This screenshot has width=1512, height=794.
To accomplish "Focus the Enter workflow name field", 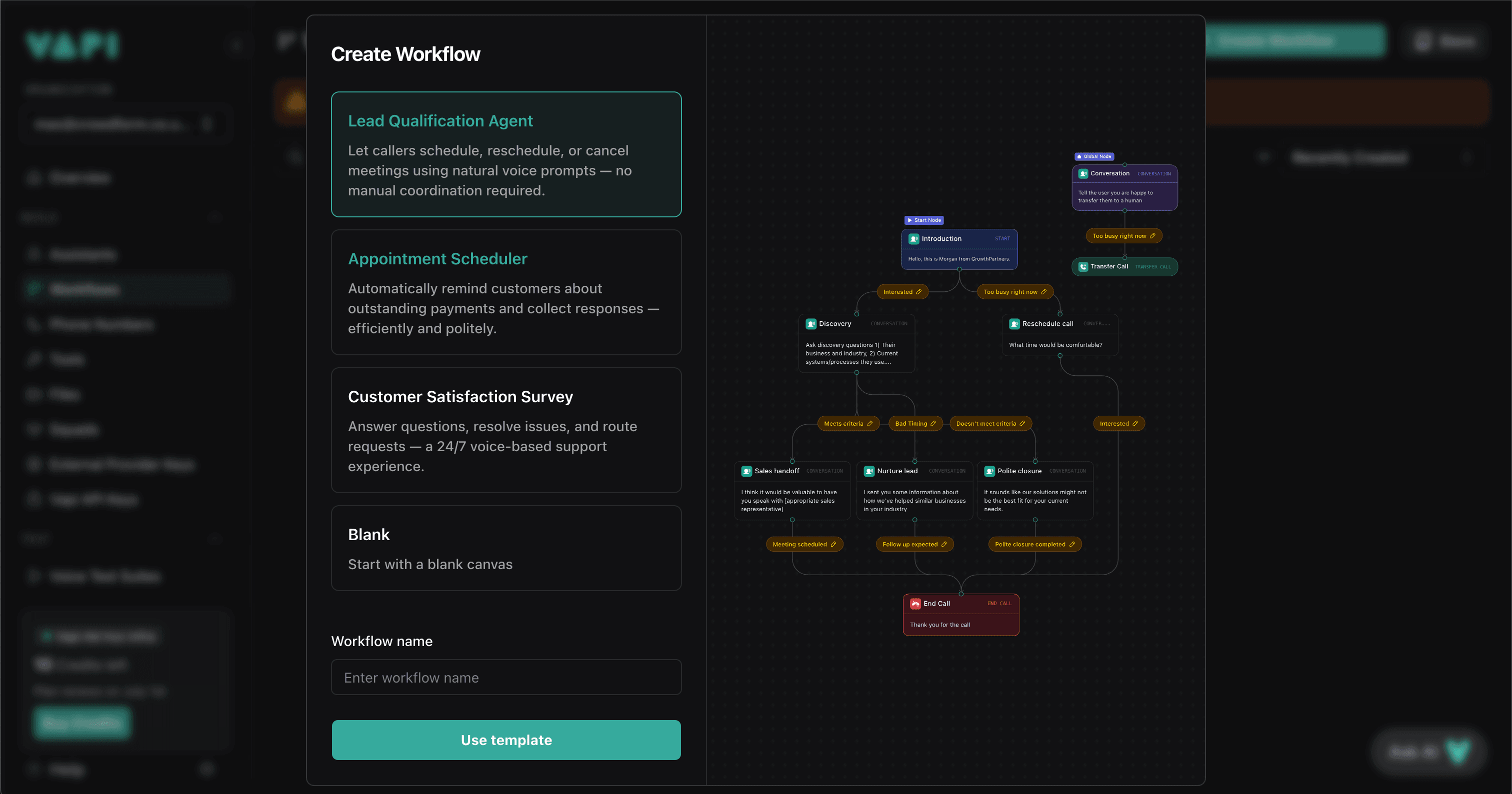I will (506, 677).
